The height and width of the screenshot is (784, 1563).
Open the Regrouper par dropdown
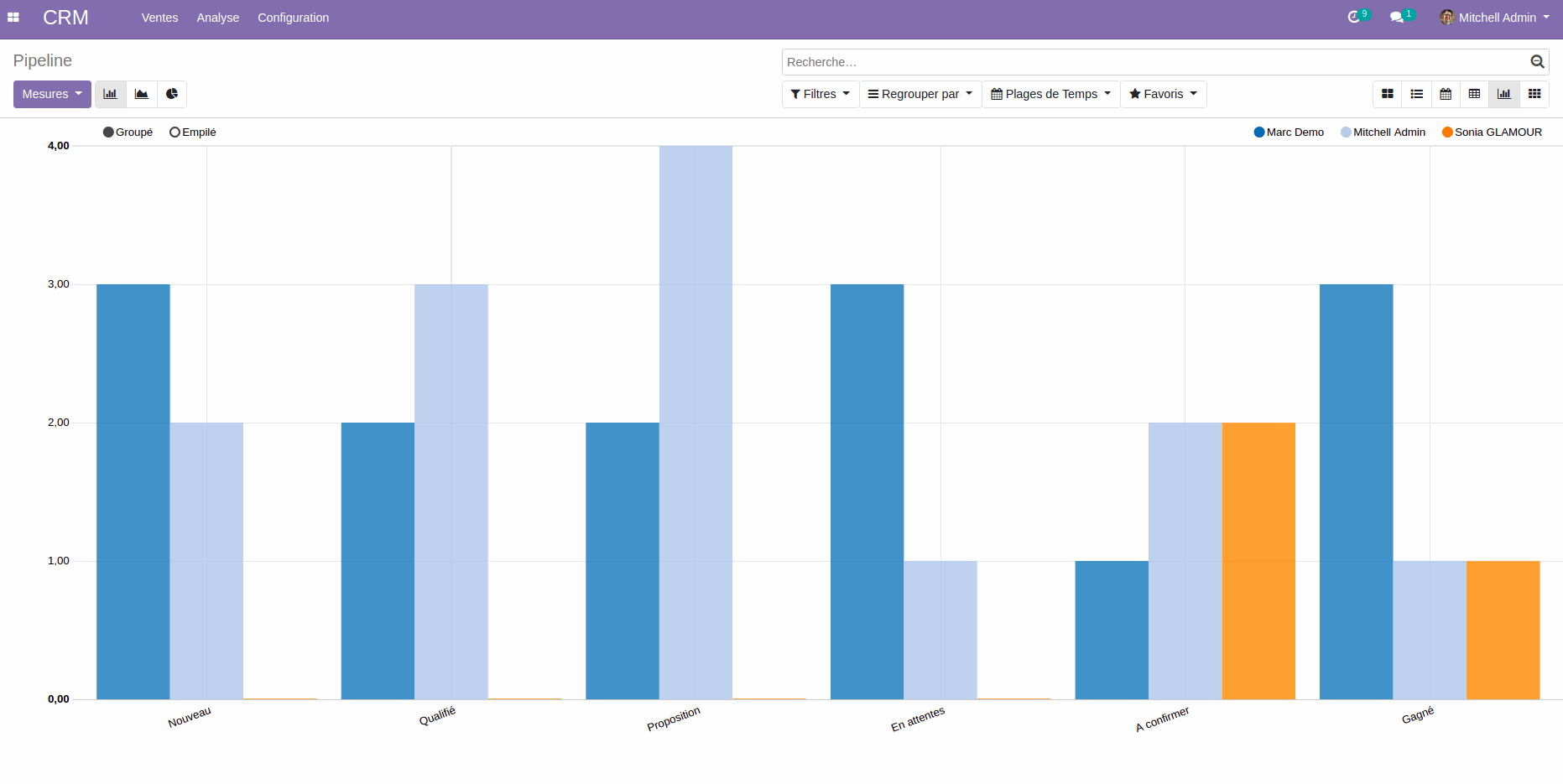(x=920, y=94)
